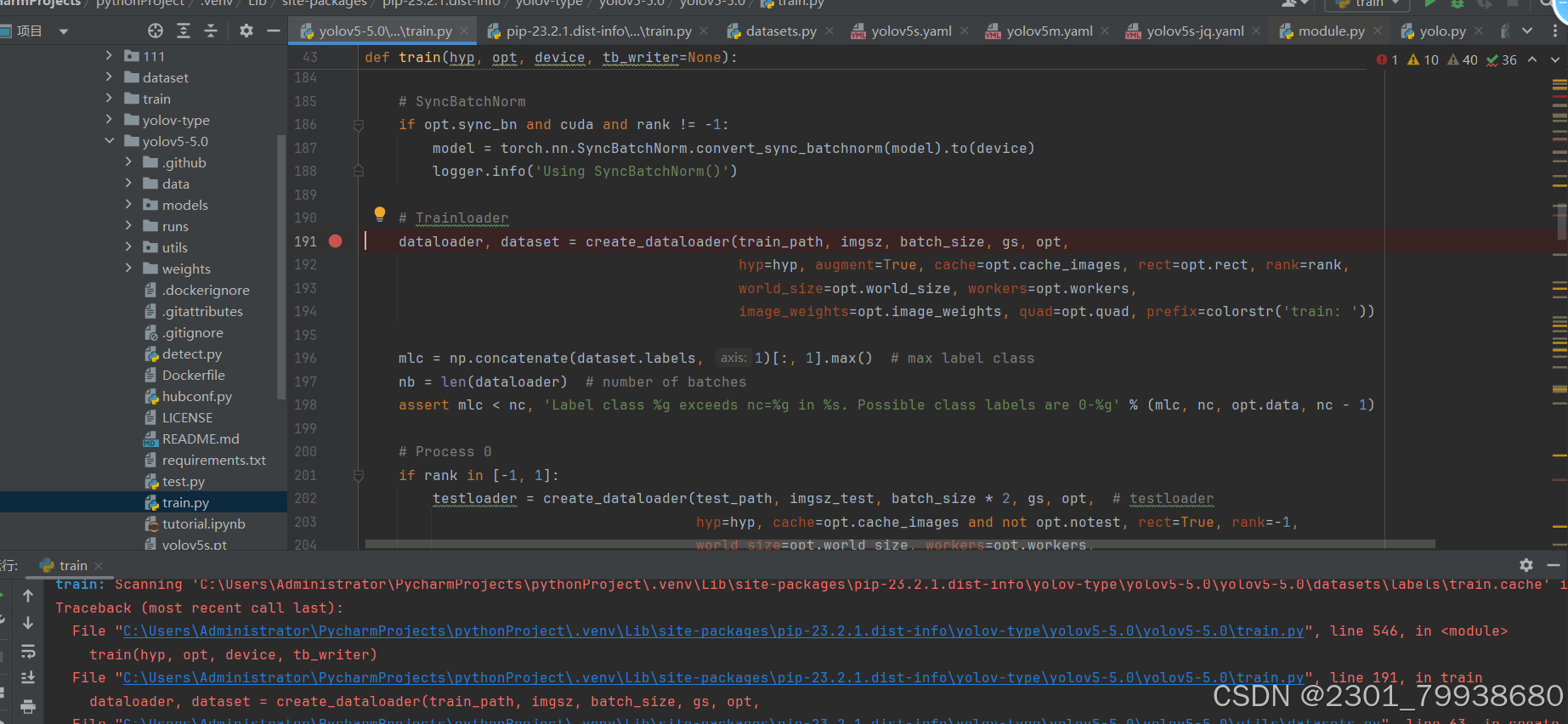Expand the weights folder
The height and width of the screenshot is (724, 1568).
click(128, 268)
